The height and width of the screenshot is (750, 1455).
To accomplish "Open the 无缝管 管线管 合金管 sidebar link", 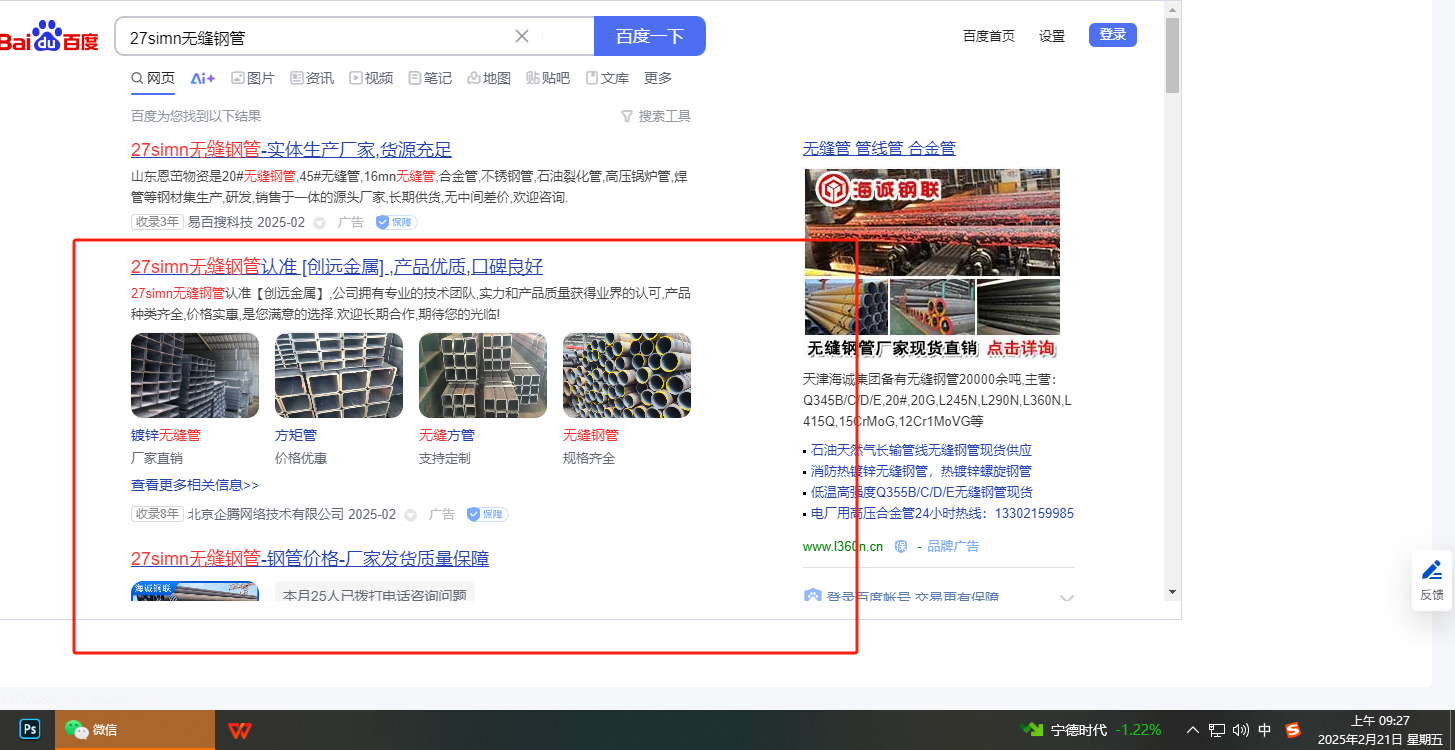I will pyautogui.click(x=879, y=148).
